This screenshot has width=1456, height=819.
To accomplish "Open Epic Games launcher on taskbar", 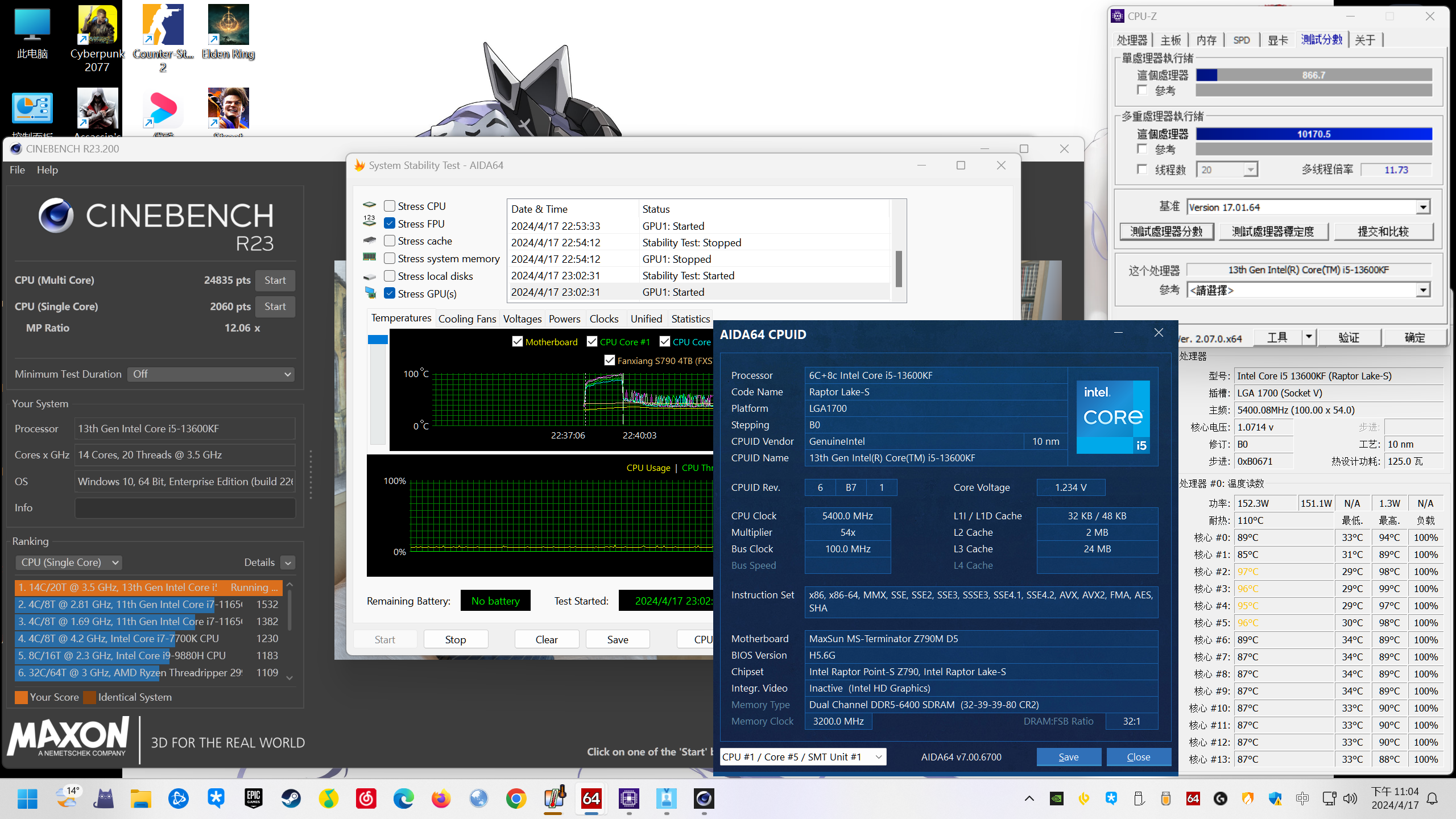I will point(253,799).
